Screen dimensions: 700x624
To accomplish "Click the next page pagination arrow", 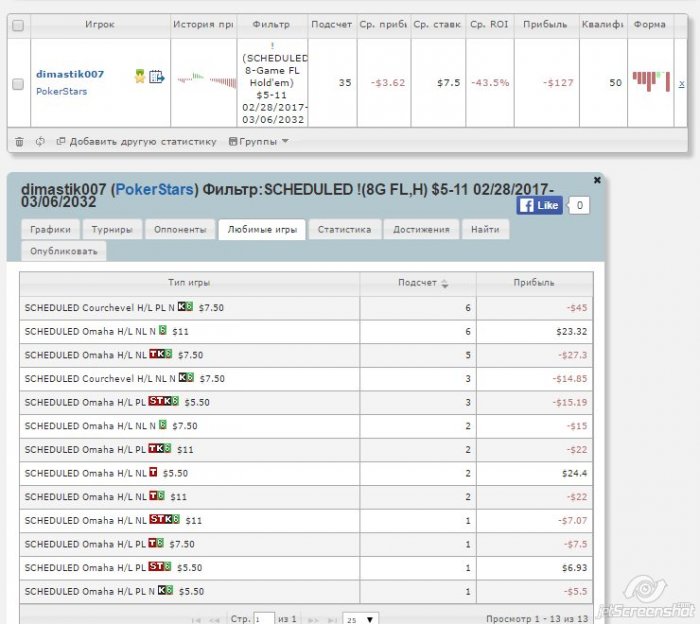I will point(312,620).
